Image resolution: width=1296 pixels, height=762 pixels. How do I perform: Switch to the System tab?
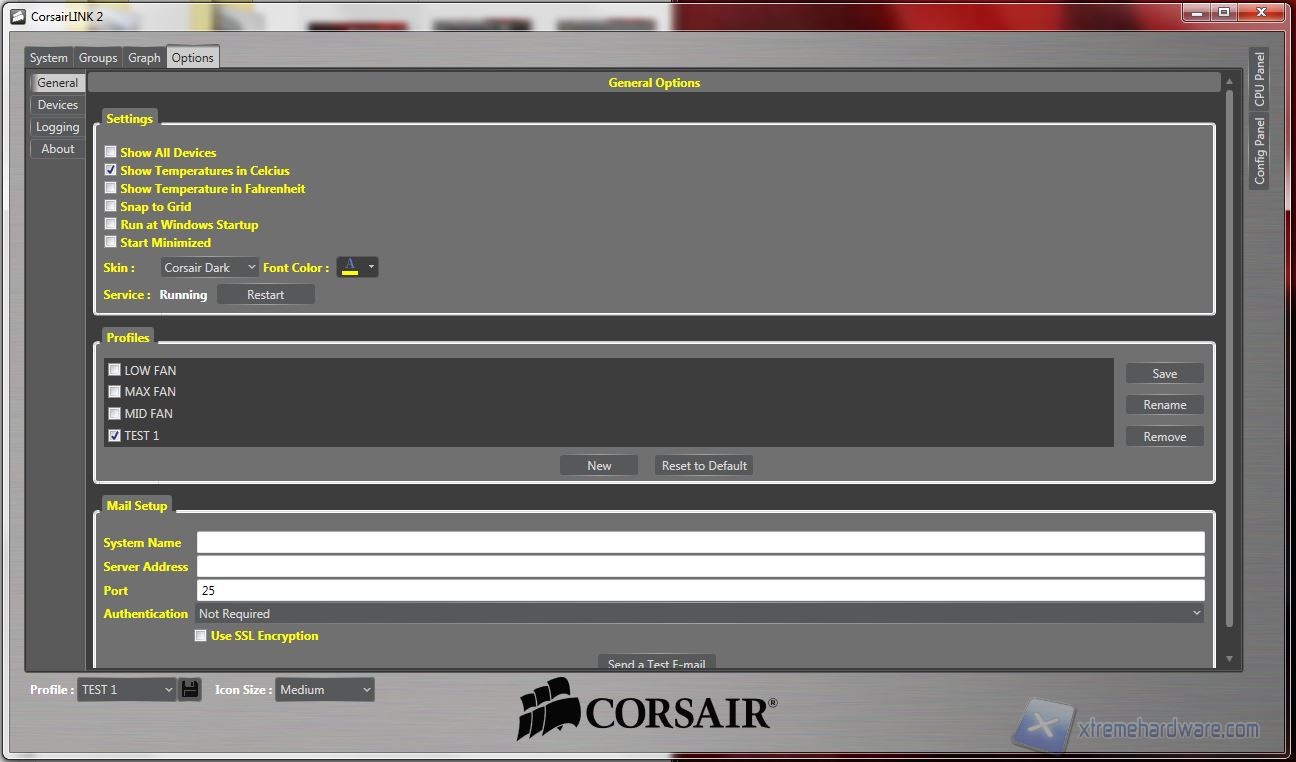[x=48, y=57]
